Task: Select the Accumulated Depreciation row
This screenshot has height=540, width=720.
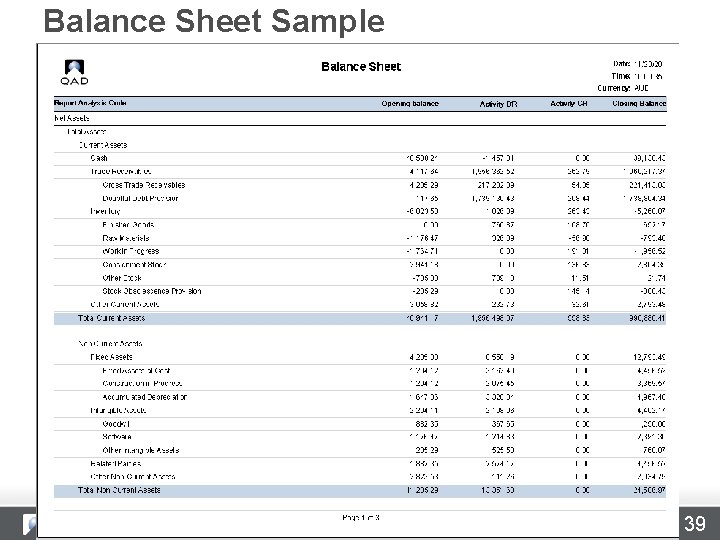Action: [360, 397]
